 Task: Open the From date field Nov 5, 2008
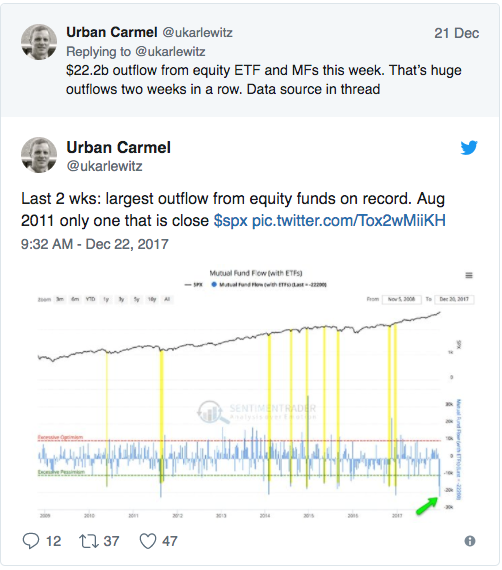click(402, 299)
